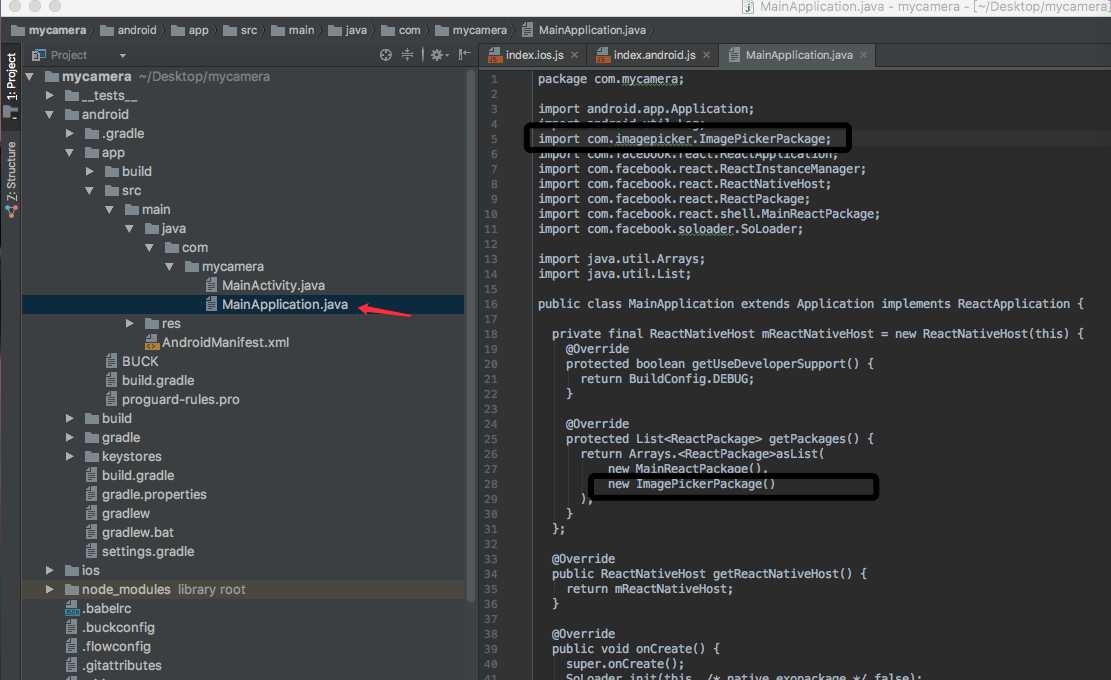1111x680 pixels.
Task: Select the AndroidManifest.xml file
Action: click(225, 342)
